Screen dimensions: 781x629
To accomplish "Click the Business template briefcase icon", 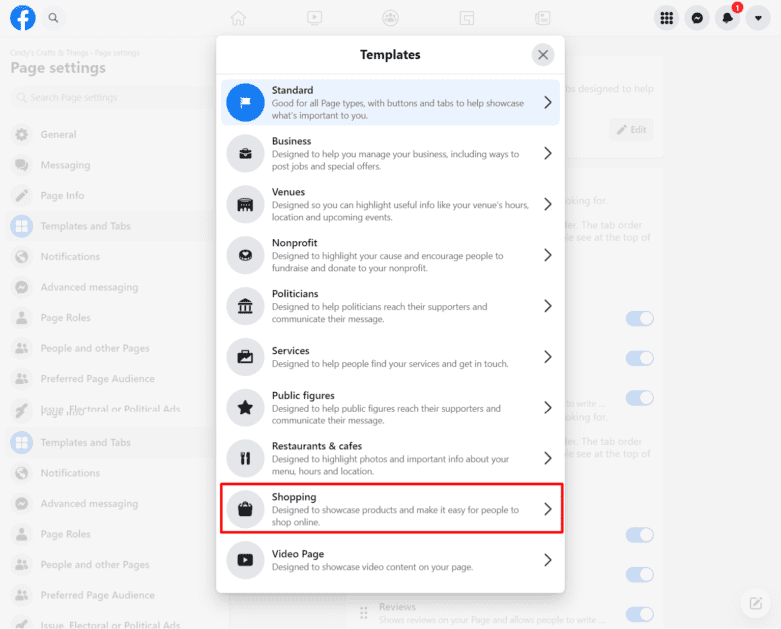I will click(x=245, y=153).
